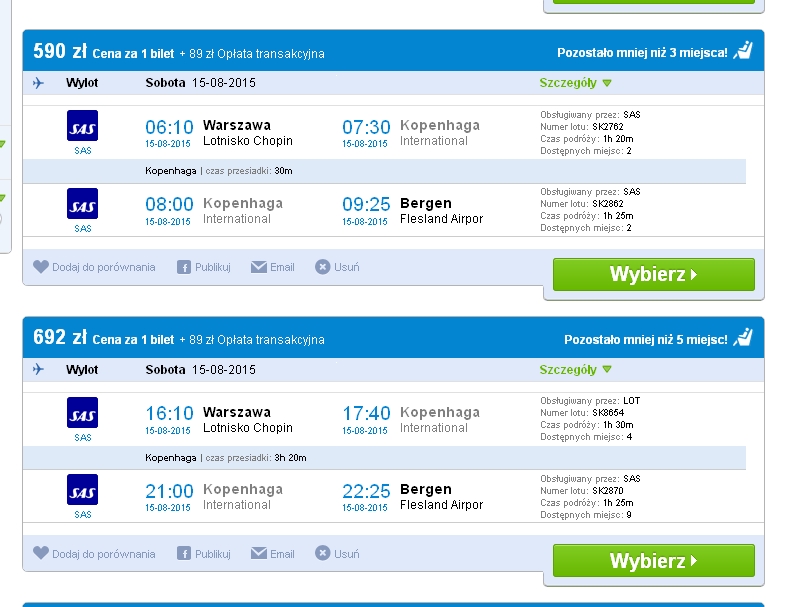Click airplane Wylot icon in 590 zł offer
Screen dimensions: 785x607
pyautogui.click(x=38, y=83)
